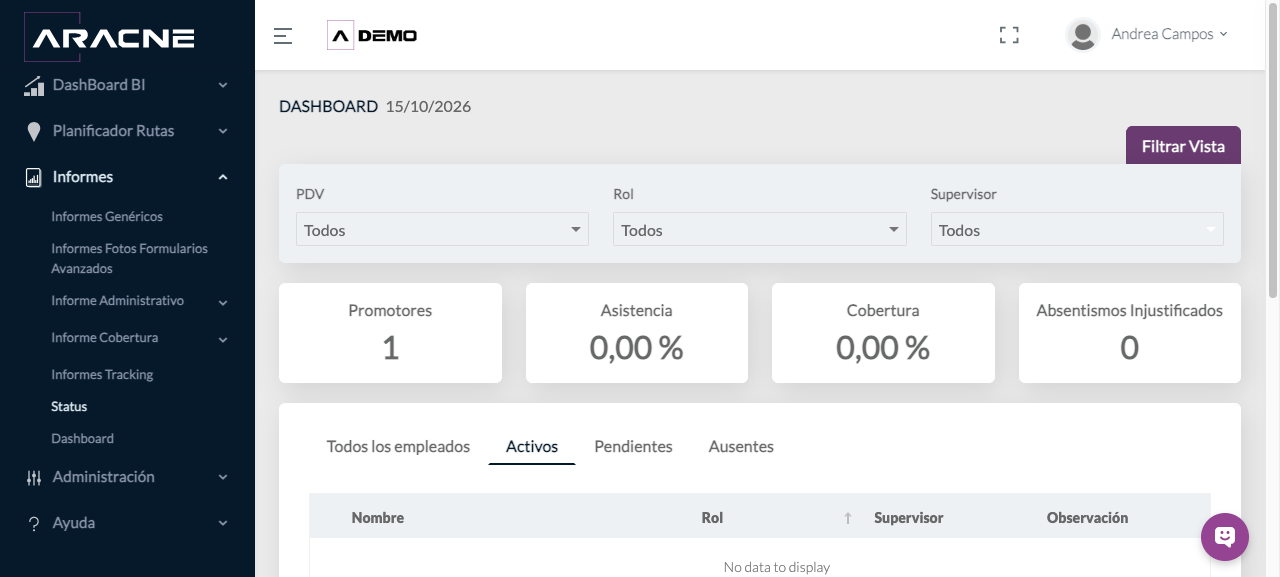Open the Supervisor dropdown
Screen dimensions: 1280x577
(1077, 229)
